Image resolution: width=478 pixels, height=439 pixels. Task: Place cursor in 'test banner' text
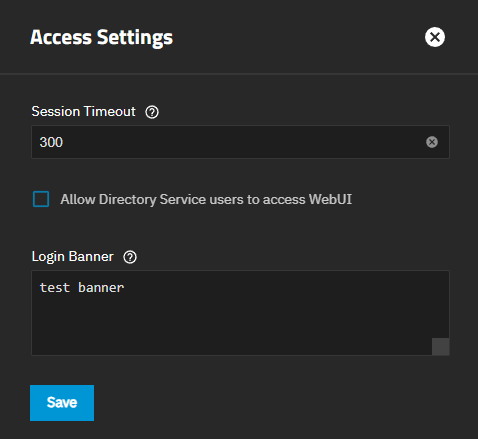point(82,288)
